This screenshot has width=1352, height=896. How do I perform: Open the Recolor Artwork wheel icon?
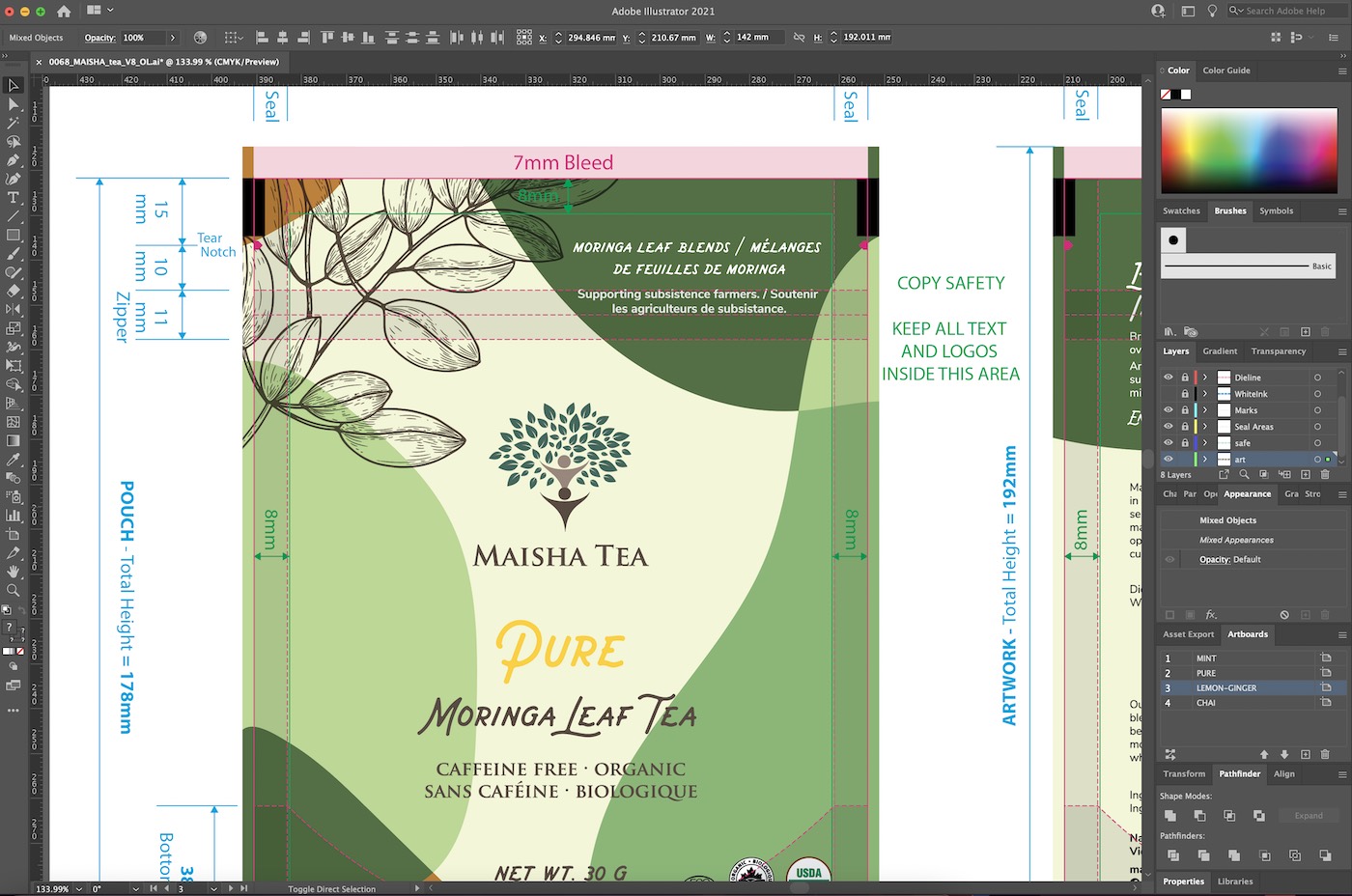click(200, 38)
